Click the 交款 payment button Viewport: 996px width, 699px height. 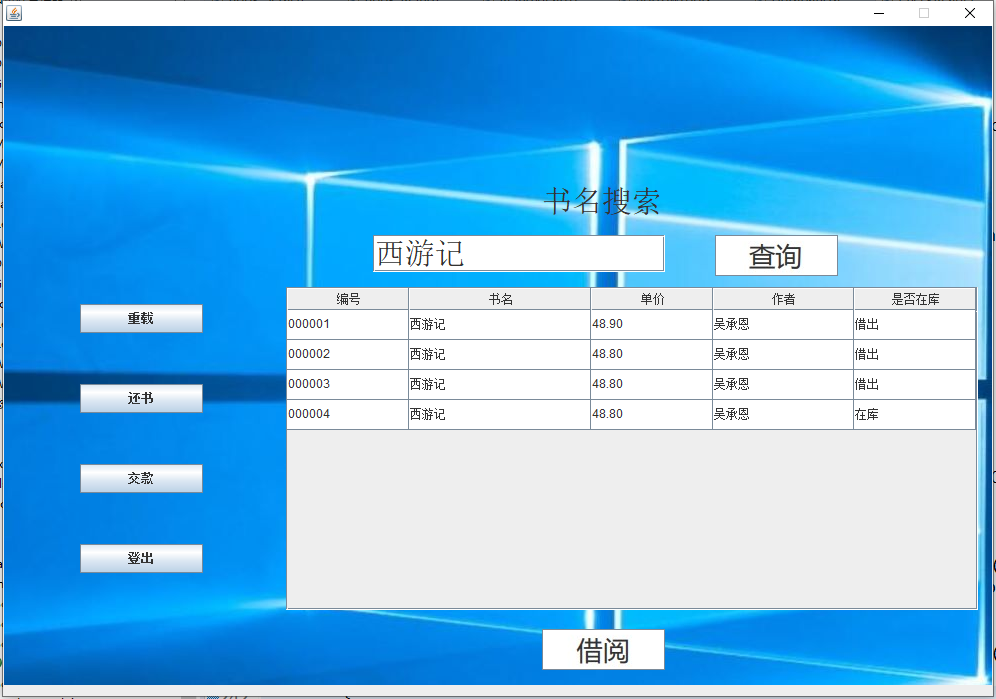141,478
